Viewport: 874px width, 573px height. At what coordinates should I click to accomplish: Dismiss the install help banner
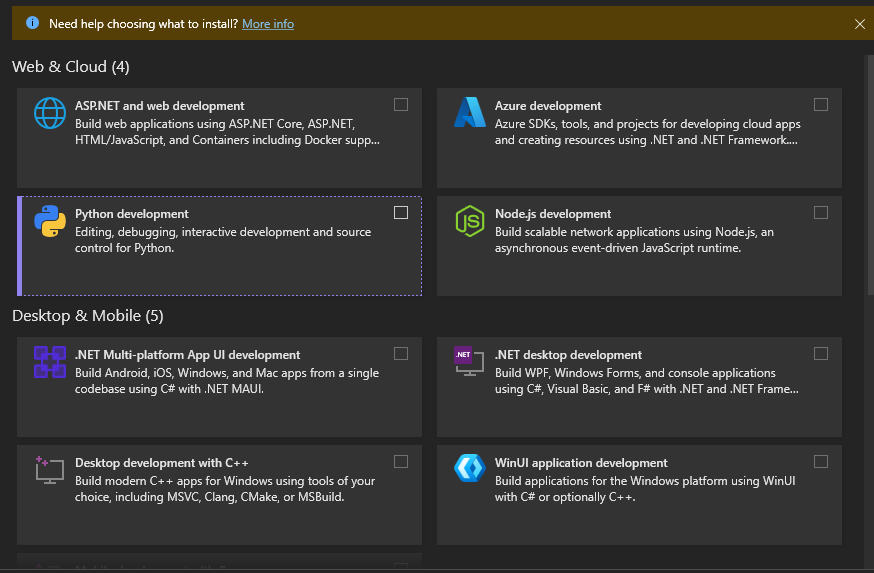click(860, 23)
